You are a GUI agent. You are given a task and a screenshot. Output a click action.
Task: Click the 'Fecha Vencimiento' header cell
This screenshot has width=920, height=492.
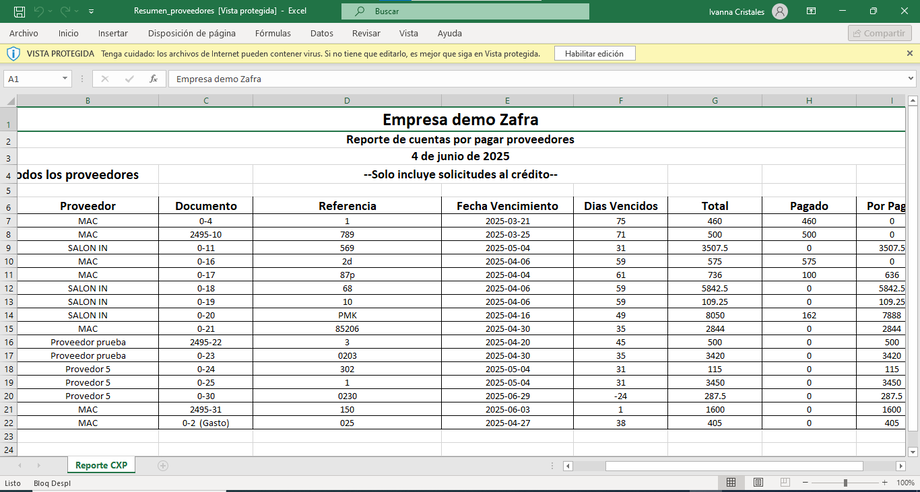click(508, 206)
